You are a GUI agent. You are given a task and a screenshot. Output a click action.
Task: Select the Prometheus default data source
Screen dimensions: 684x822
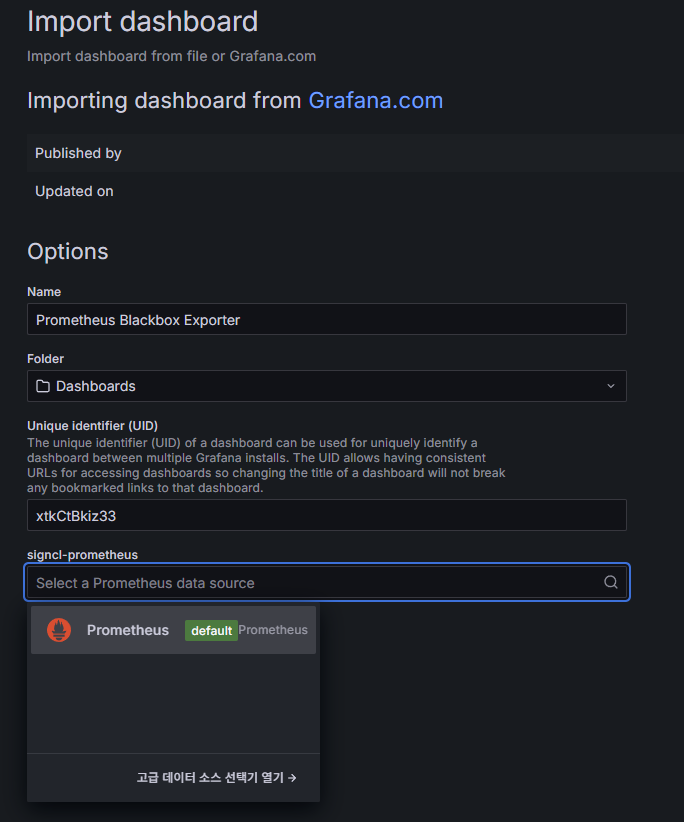173,630
